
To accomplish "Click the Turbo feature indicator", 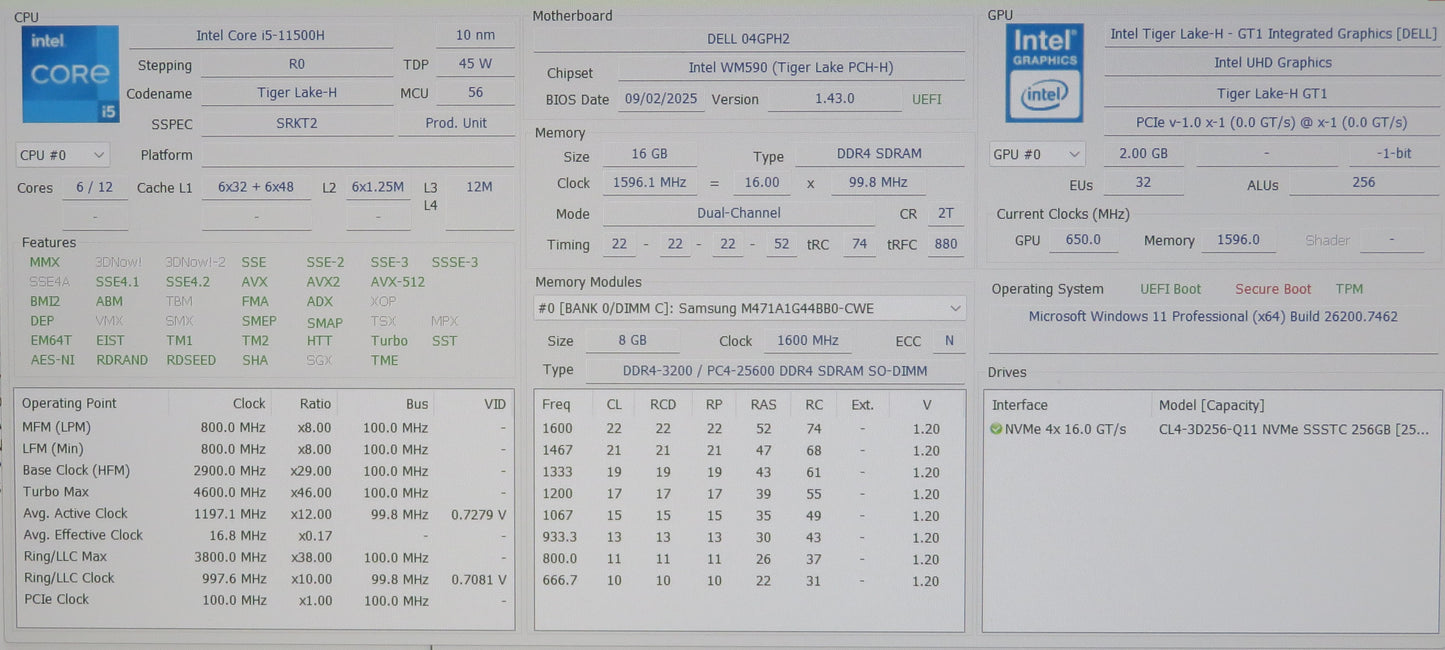I will point(389,340).
